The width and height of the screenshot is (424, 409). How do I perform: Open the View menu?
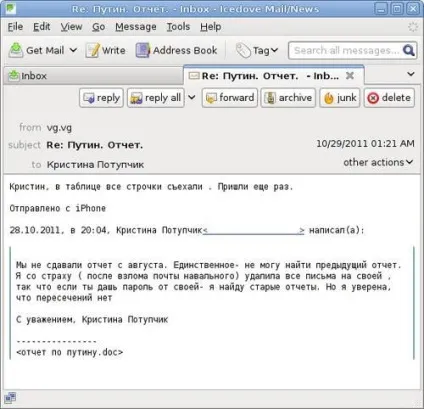(x=71, y=27)
